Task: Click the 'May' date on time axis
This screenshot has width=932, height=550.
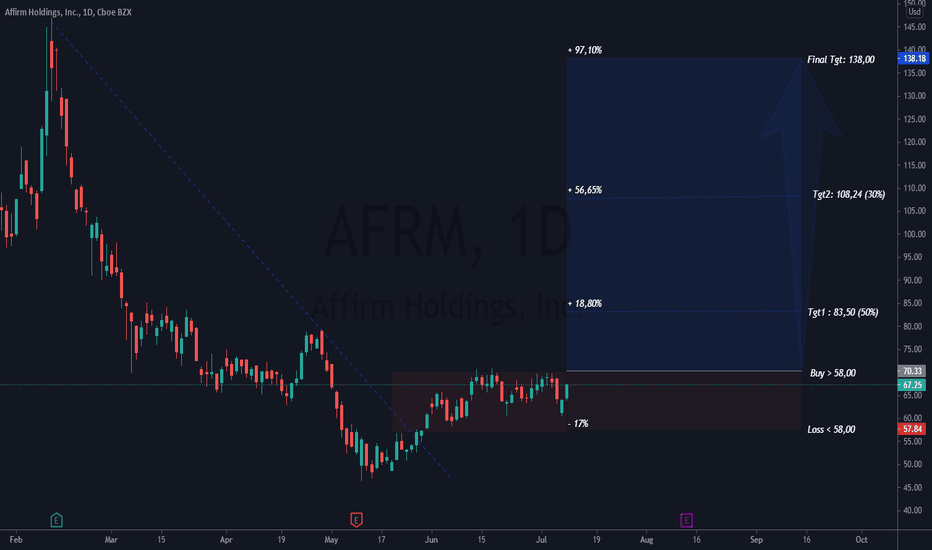Action: [x=331, y=540]
